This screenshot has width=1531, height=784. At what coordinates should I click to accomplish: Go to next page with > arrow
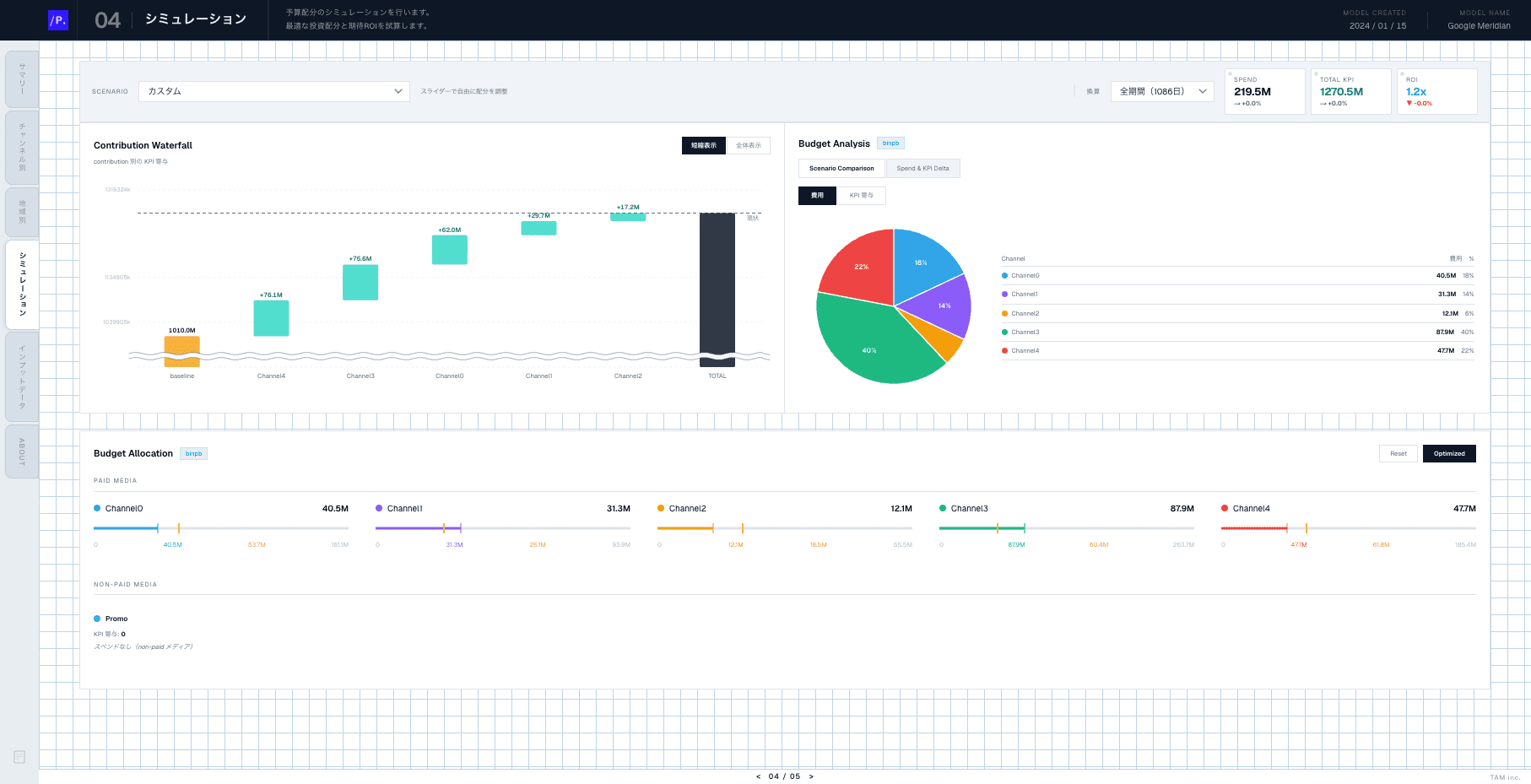point(811,776)
